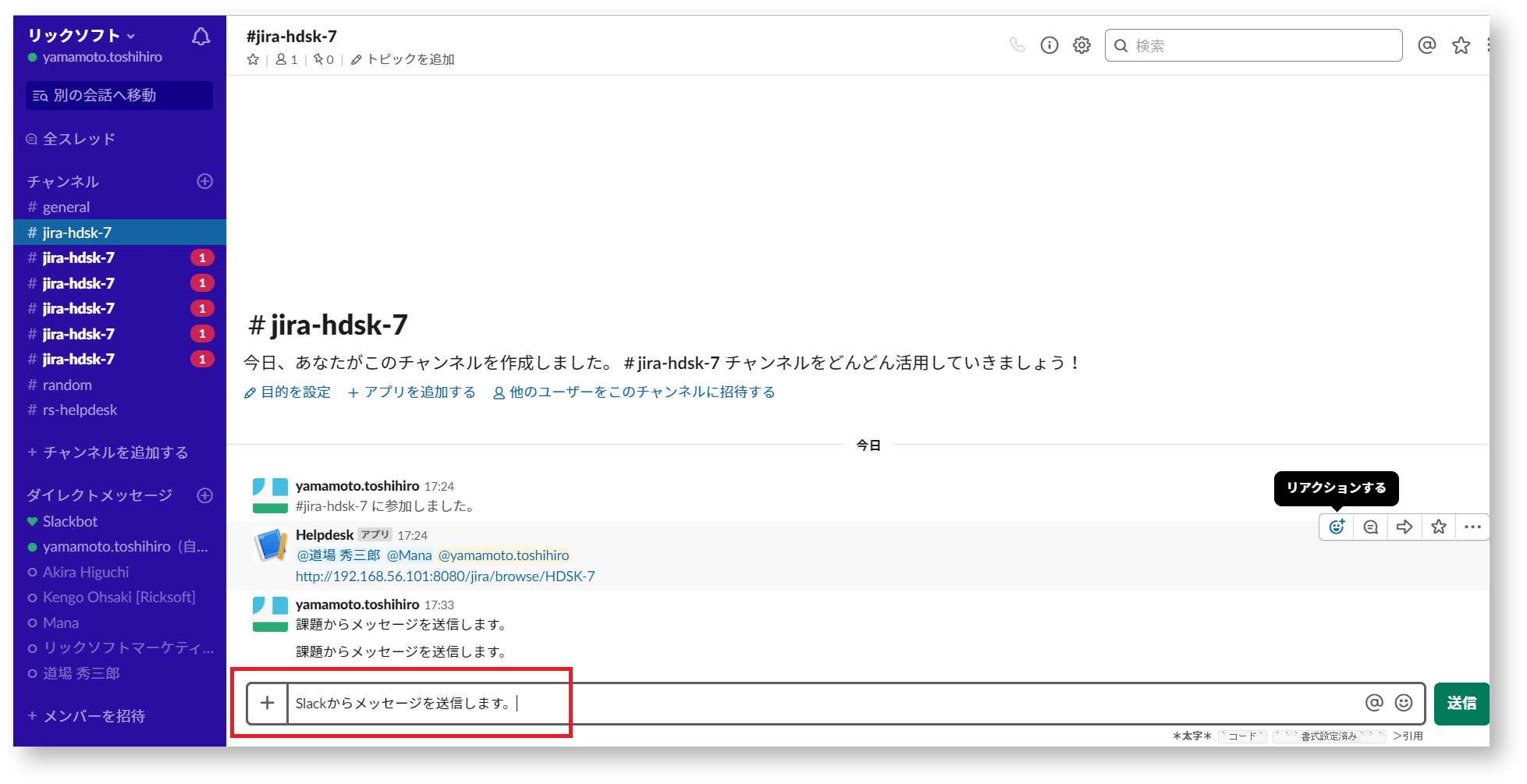The height and width of the screenshot is (784, 1527).
Task: Click the 送信 send button
Action: (1461, 704)
